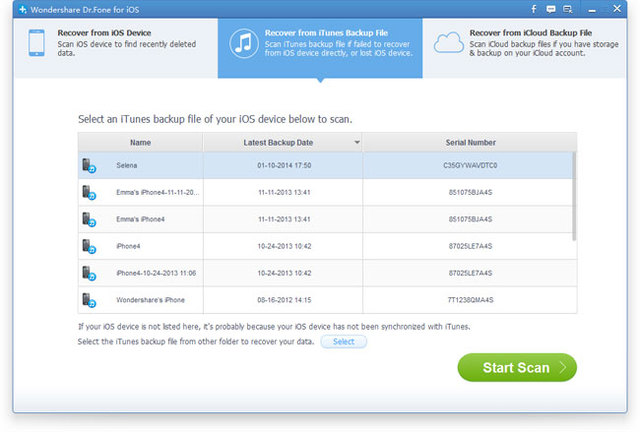Close the Dr.Fone window
Screen dimensions: 640x432
point(617,9)
